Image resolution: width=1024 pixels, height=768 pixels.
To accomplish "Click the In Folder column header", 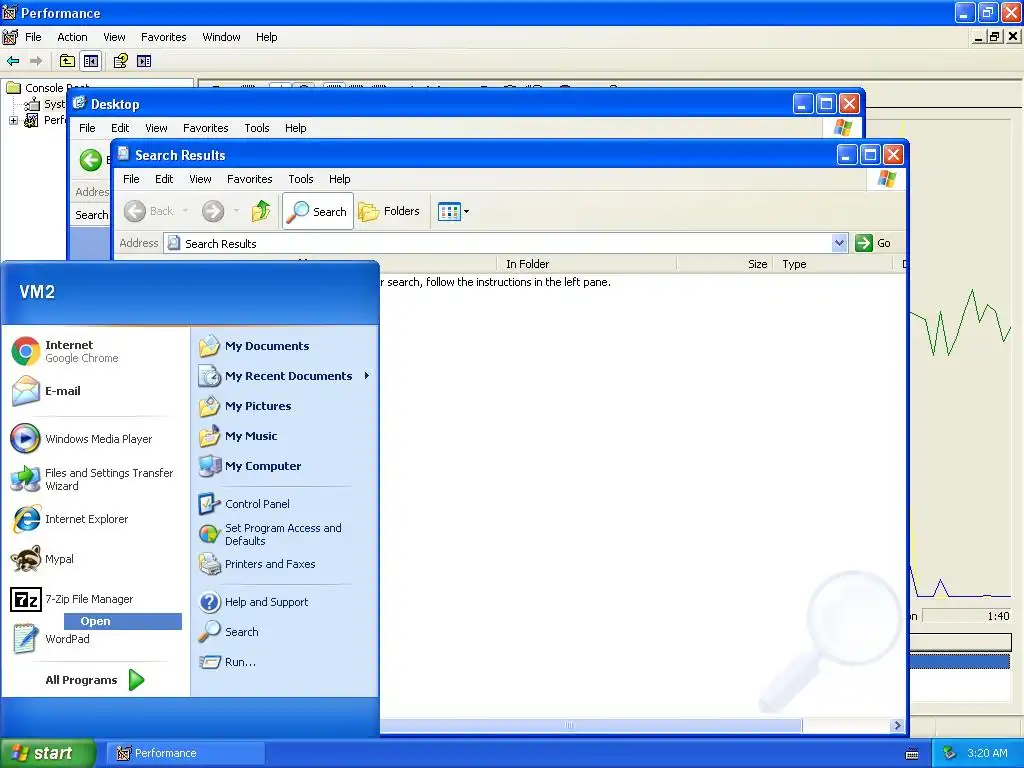I will 586,264.
